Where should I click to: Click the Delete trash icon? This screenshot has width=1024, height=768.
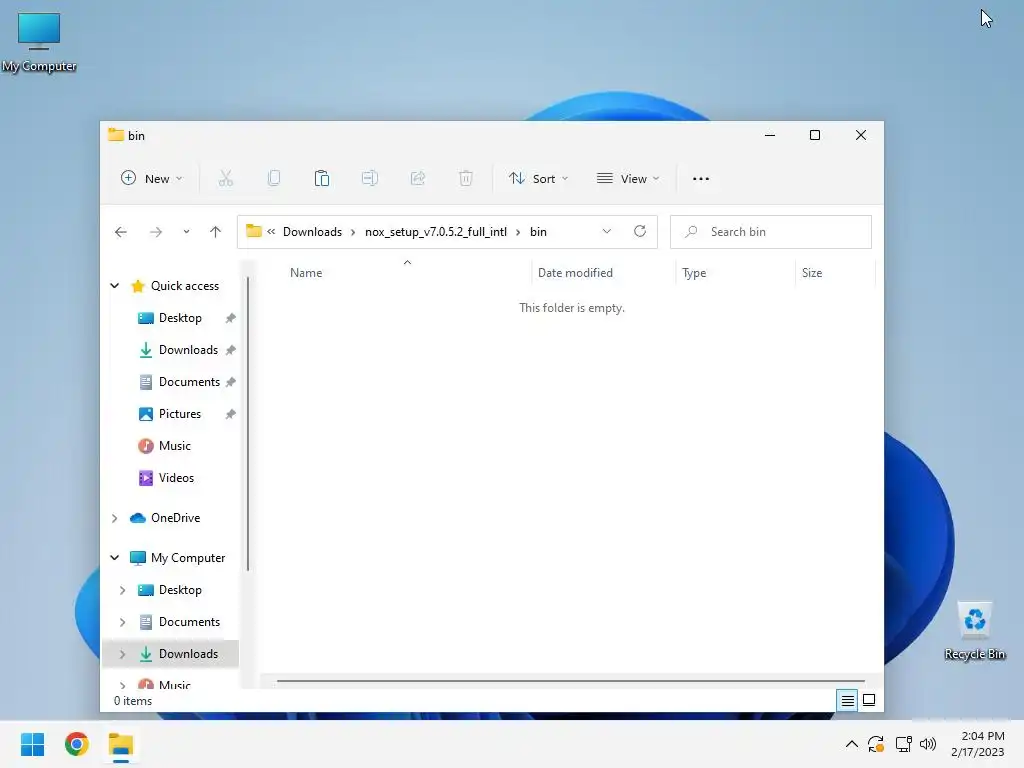[466, 178]
